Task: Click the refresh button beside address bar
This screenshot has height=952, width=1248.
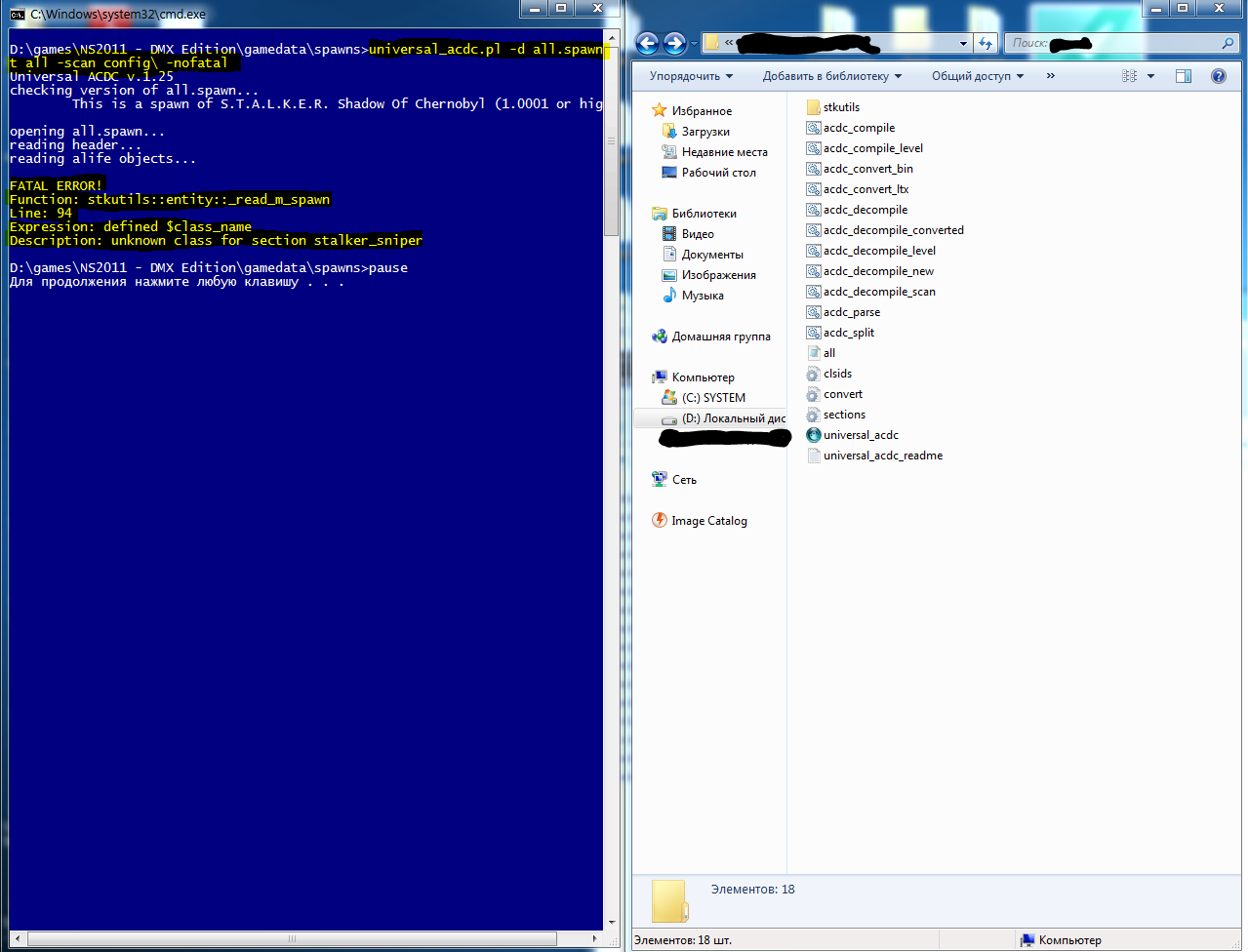Action: [986, 44]
